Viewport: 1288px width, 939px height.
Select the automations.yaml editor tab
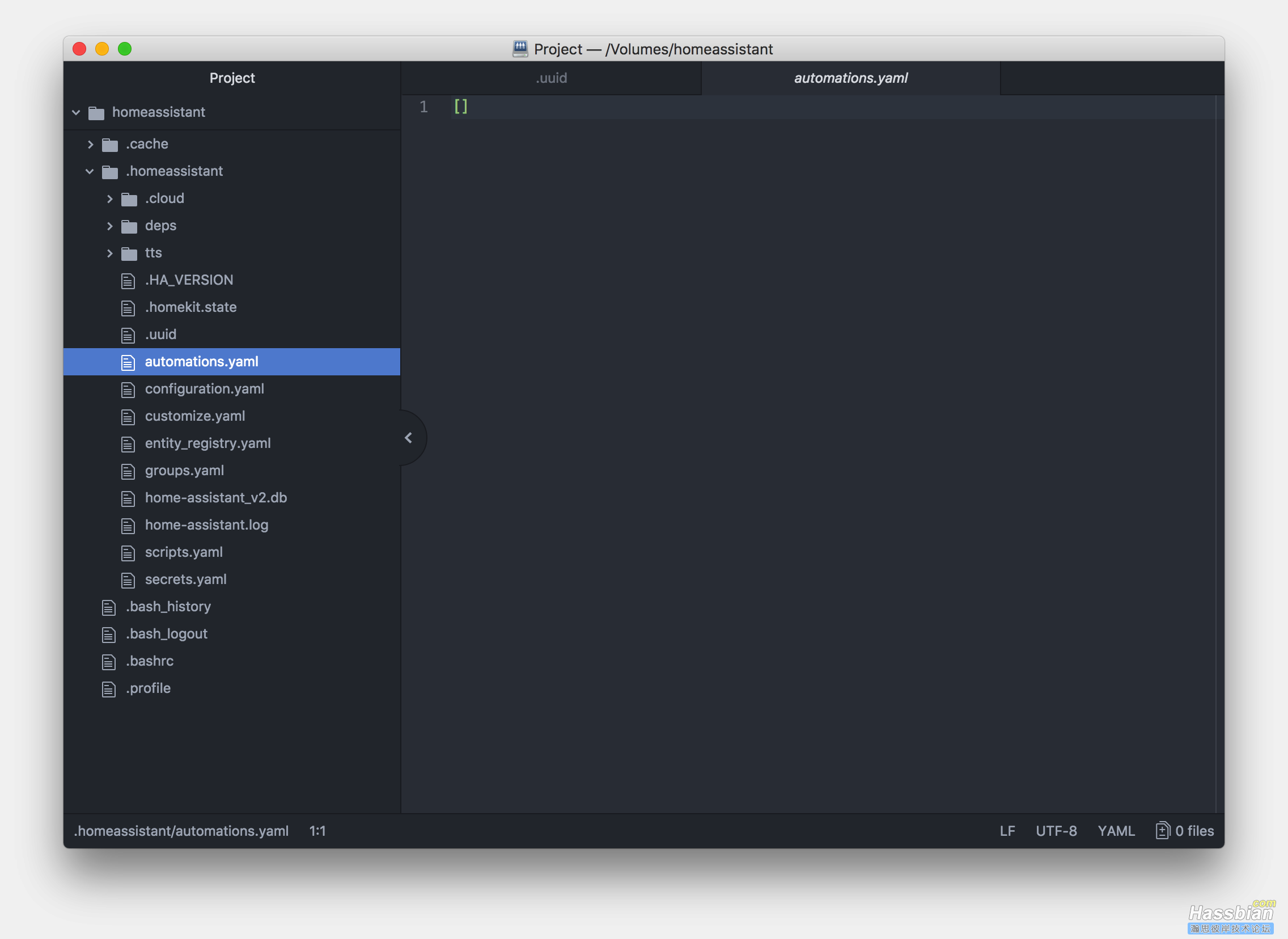[x=850, y=78]
